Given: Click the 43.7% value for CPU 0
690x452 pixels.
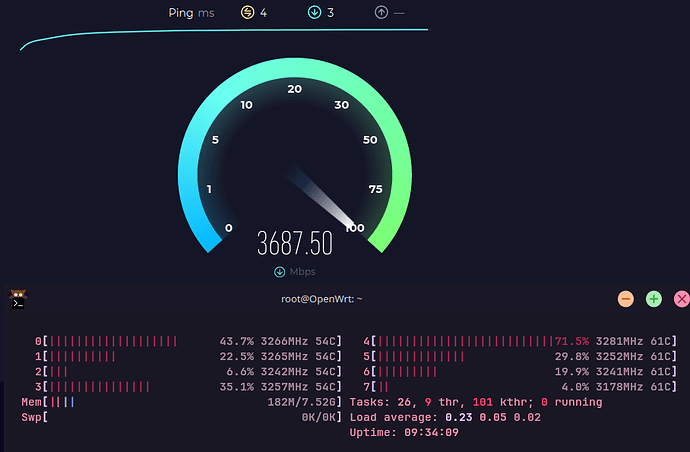Looking at the screenshot, I should coord(237,342).
